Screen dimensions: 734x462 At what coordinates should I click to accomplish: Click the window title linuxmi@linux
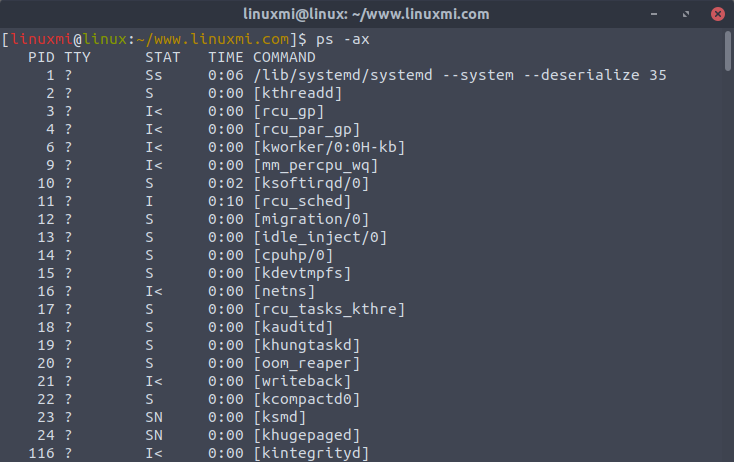pos(367,14)
